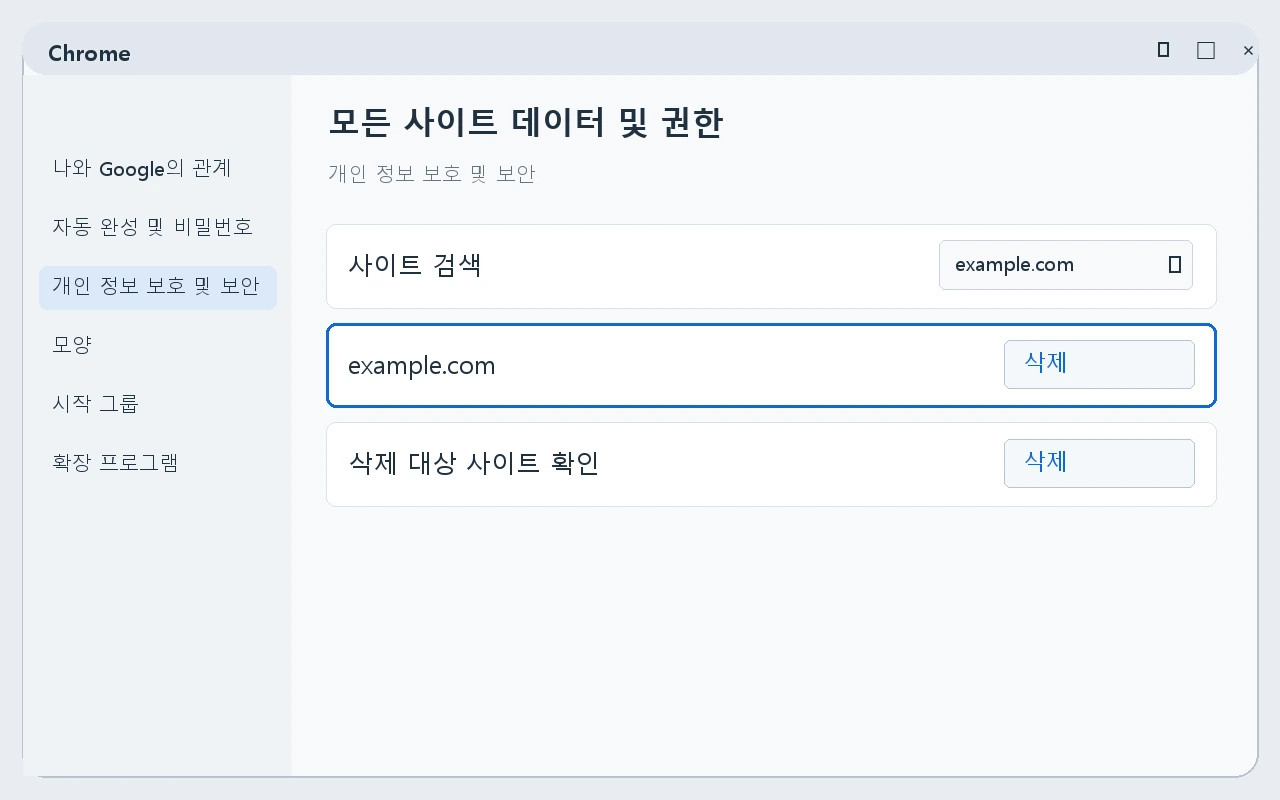Screen dimensions: 1280x800
Task: Click the 개인 정보 보호 및 보안 subtitle under heading
Action: (432, 174)
